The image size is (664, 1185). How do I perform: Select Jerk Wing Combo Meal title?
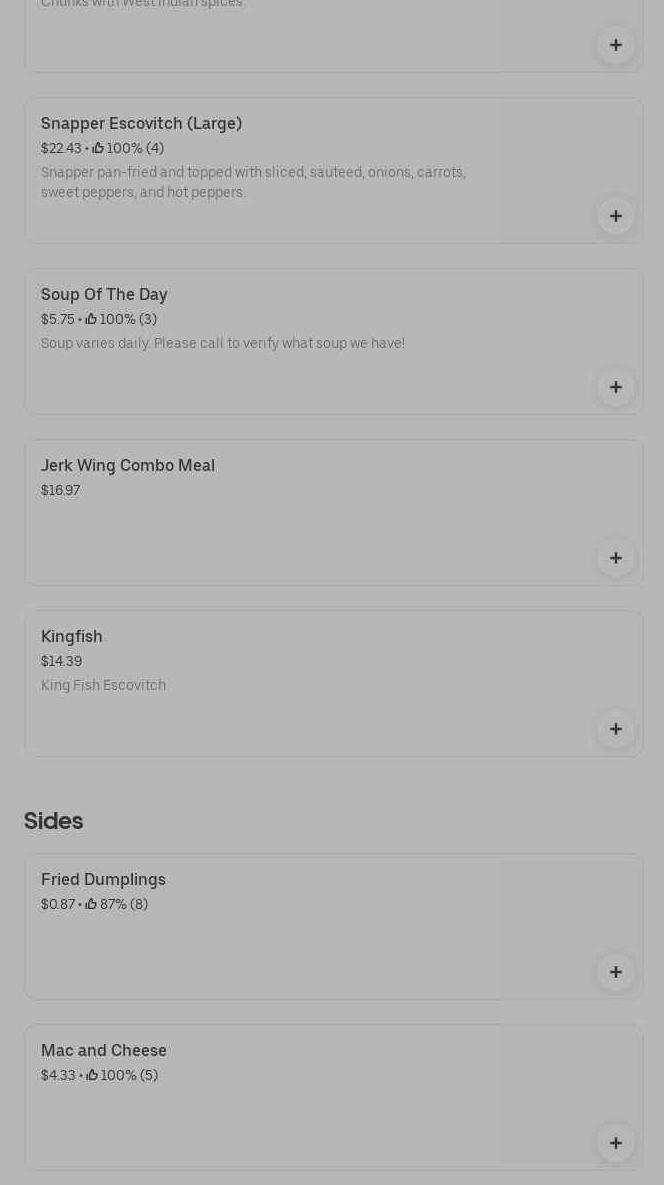click(x=128, y=465)
